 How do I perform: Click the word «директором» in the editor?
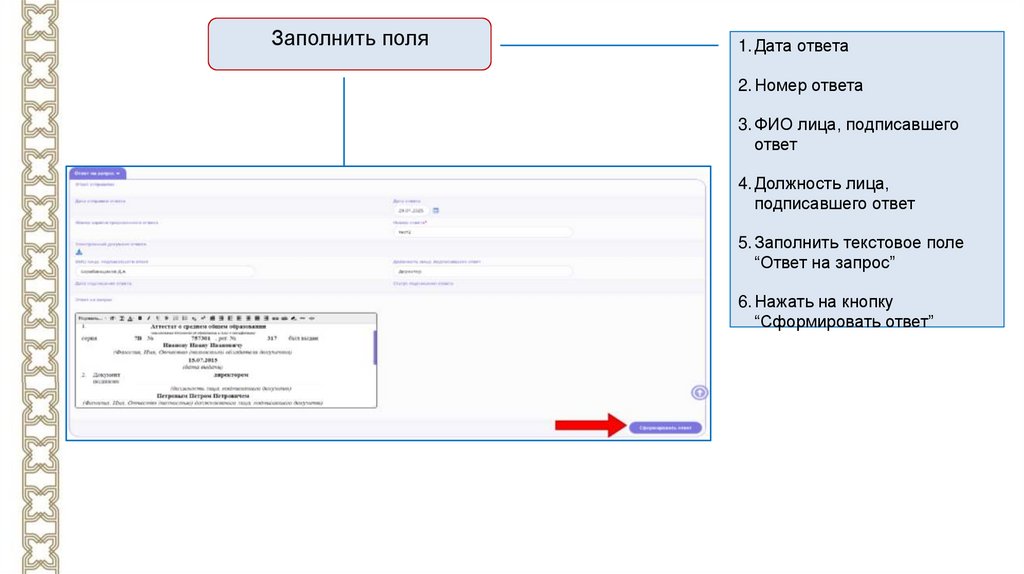231,375
